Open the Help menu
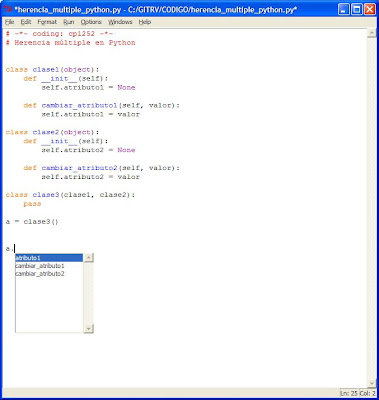The image size is (379, 400). point(145,22)
